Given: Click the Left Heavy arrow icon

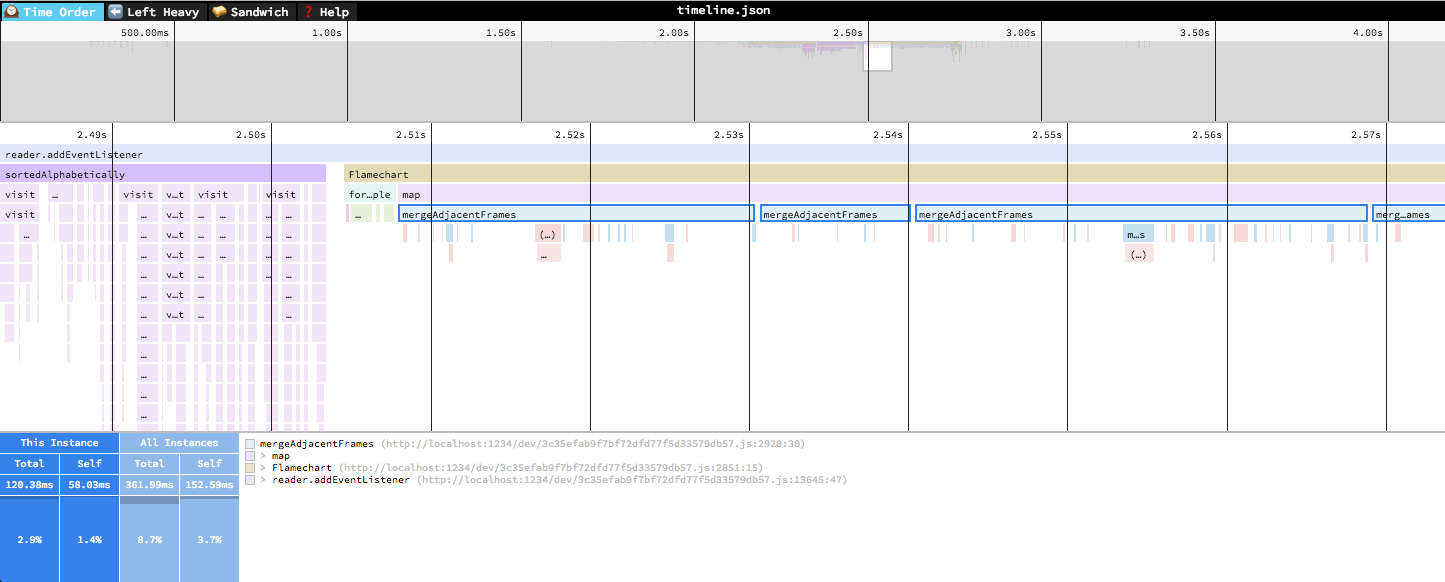Looking at the screenshot, I should pyautogui.click(x=116, y=12).
